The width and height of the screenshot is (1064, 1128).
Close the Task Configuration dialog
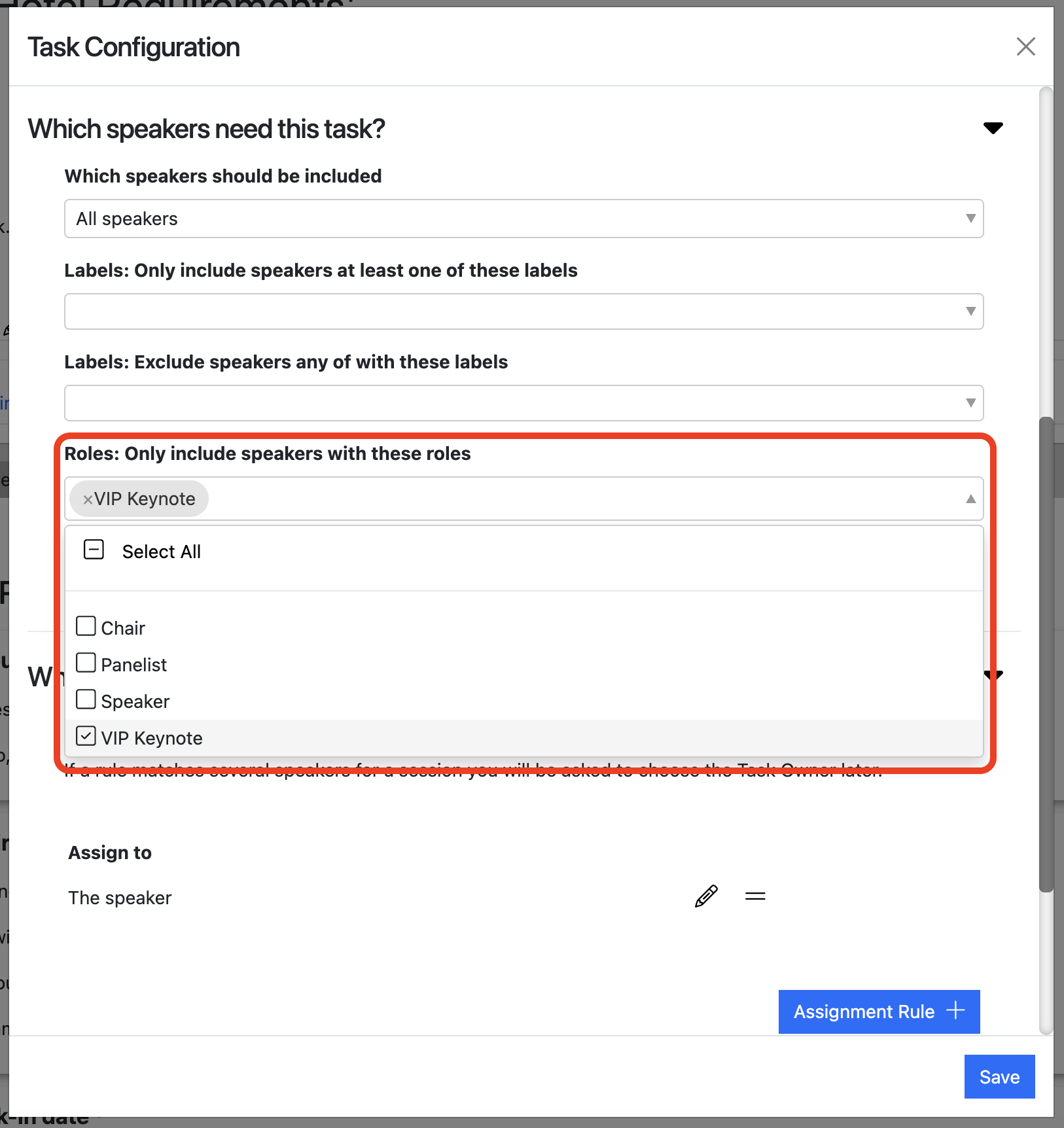pyautogui.click(x=1025, y=46)
